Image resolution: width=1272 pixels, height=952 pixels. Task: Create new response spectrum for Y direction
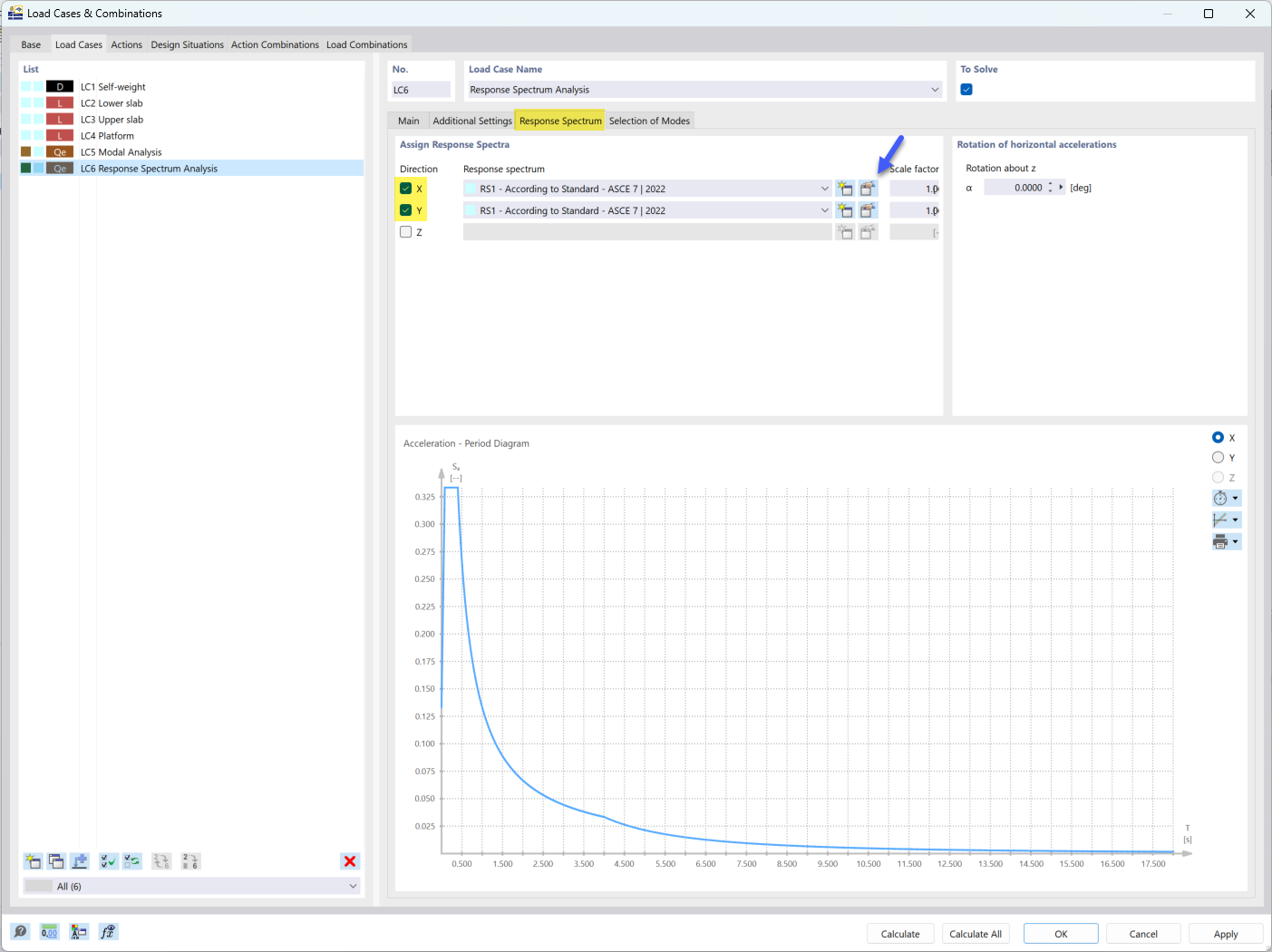pyautogui.click(x=845, y=210)
